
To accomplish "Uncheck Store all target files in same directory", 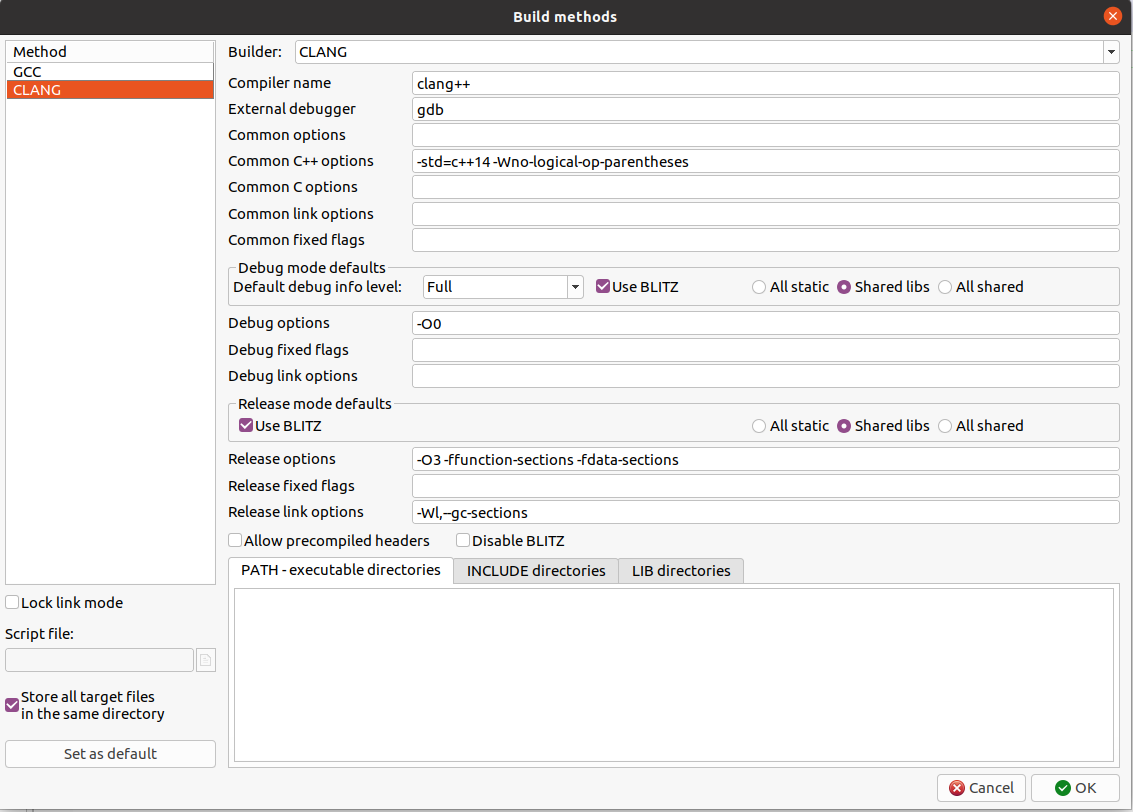I will tap(13, 705).
